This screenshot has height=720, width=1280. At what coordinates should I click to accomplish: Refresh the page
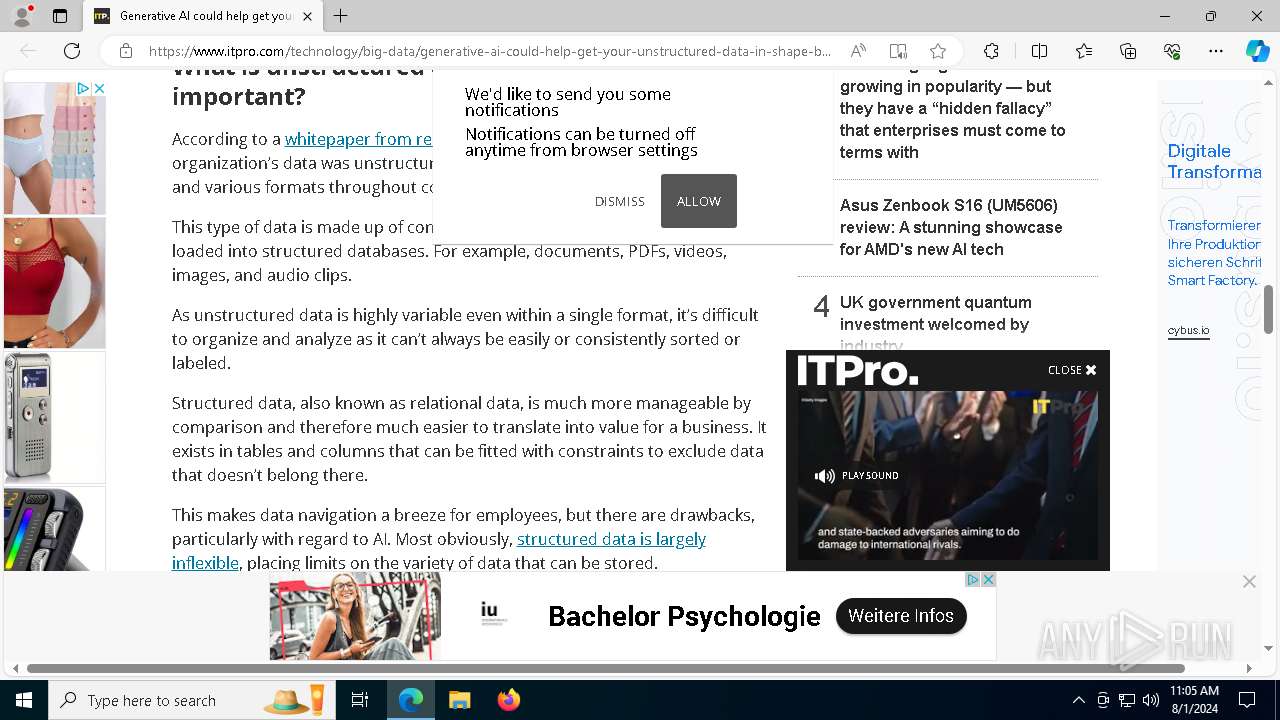(x=72, y=51)
